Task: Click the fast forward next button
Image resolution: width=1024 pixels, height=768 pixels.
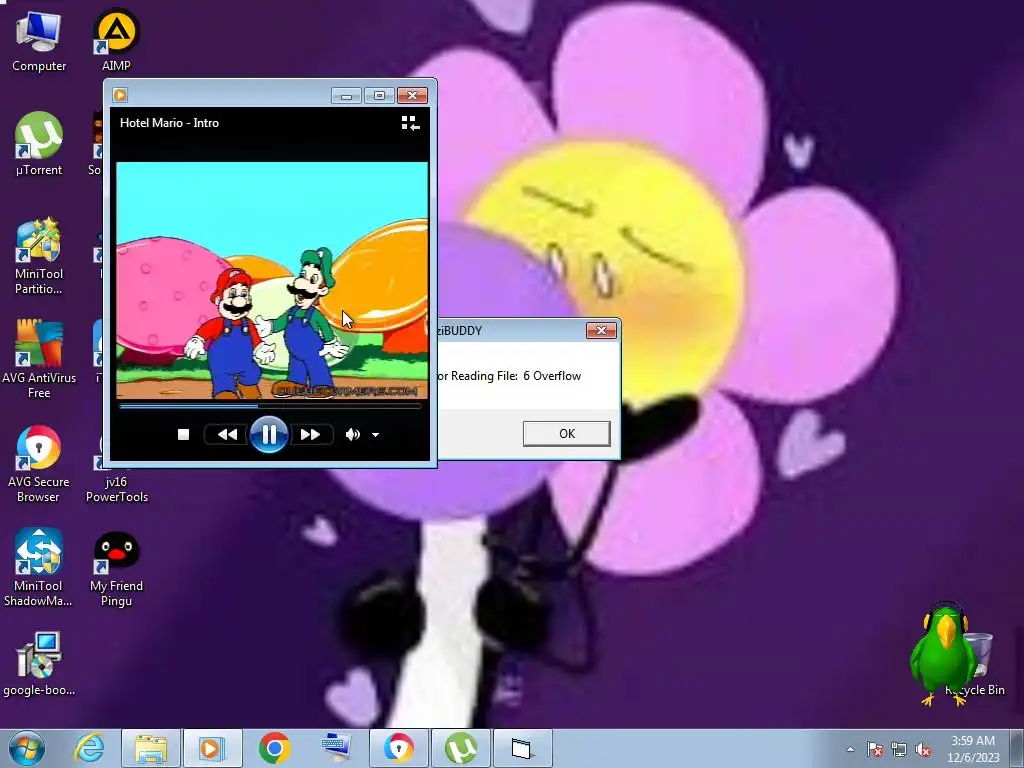Action: (x=310, y=434)
